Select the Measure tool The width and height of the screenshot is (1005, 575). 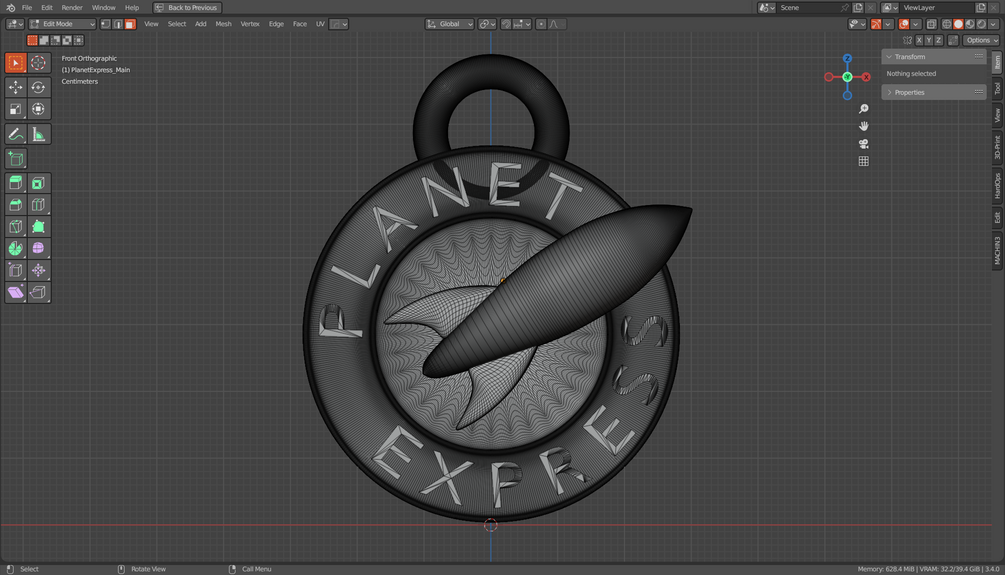(x=38, y=135)
